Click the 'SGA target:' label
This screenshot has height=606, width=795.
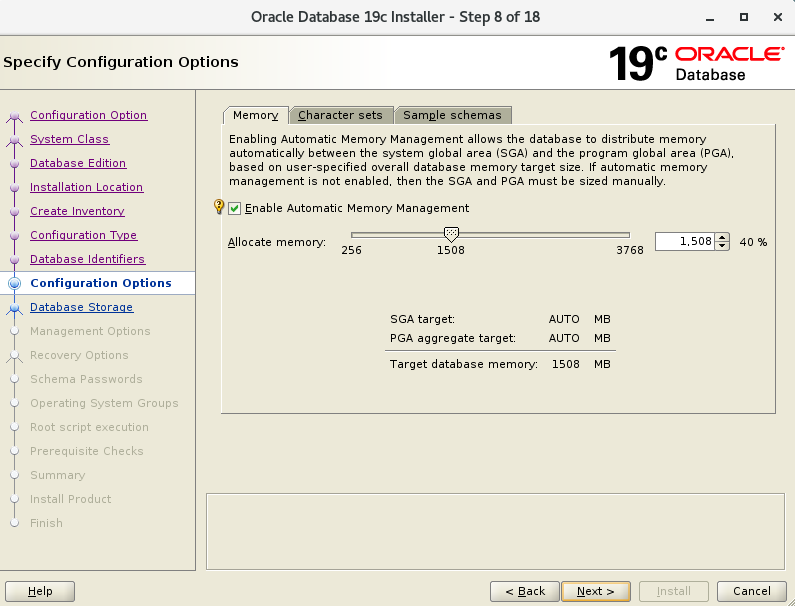pyautogui.click(x=422, y=319)
